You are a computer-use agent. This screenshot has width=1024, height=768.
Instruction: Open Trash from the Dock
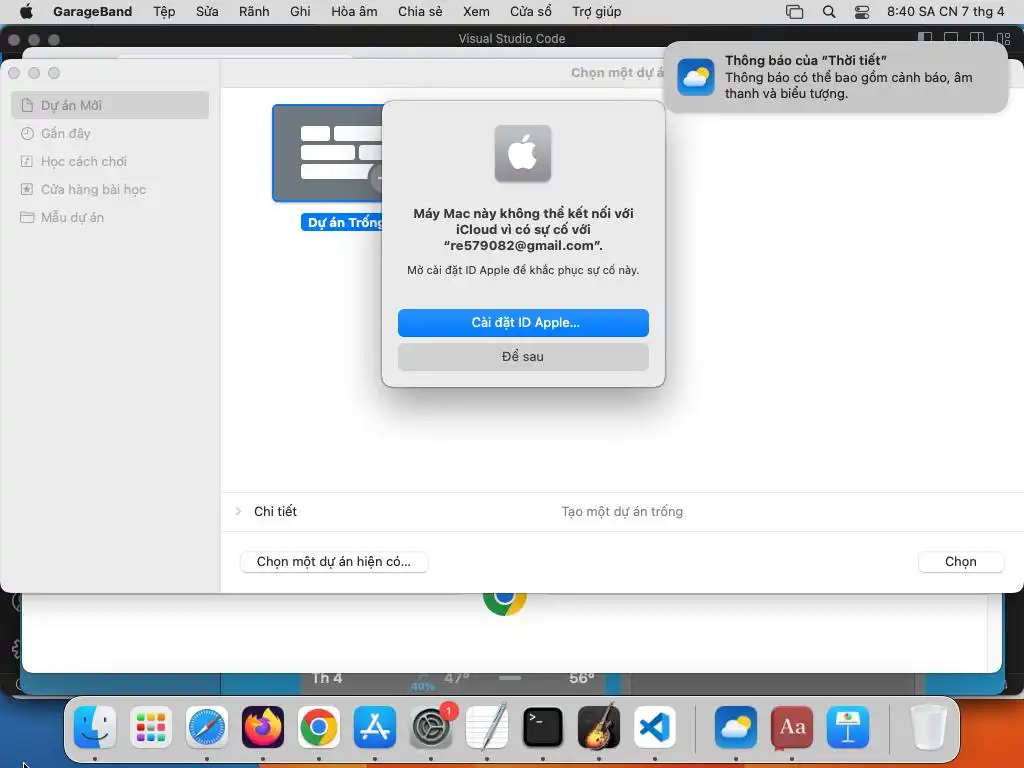coord(928,727)
